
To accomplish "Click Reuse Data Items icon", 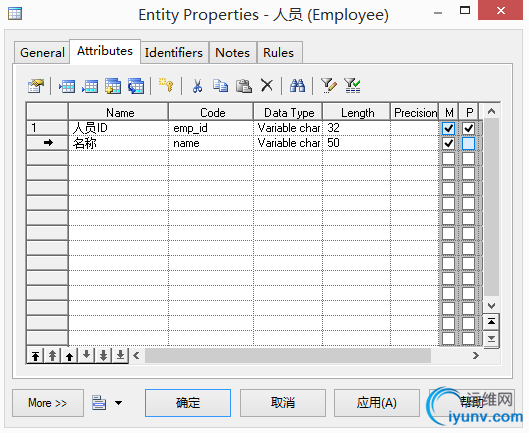I will (136, 86).
